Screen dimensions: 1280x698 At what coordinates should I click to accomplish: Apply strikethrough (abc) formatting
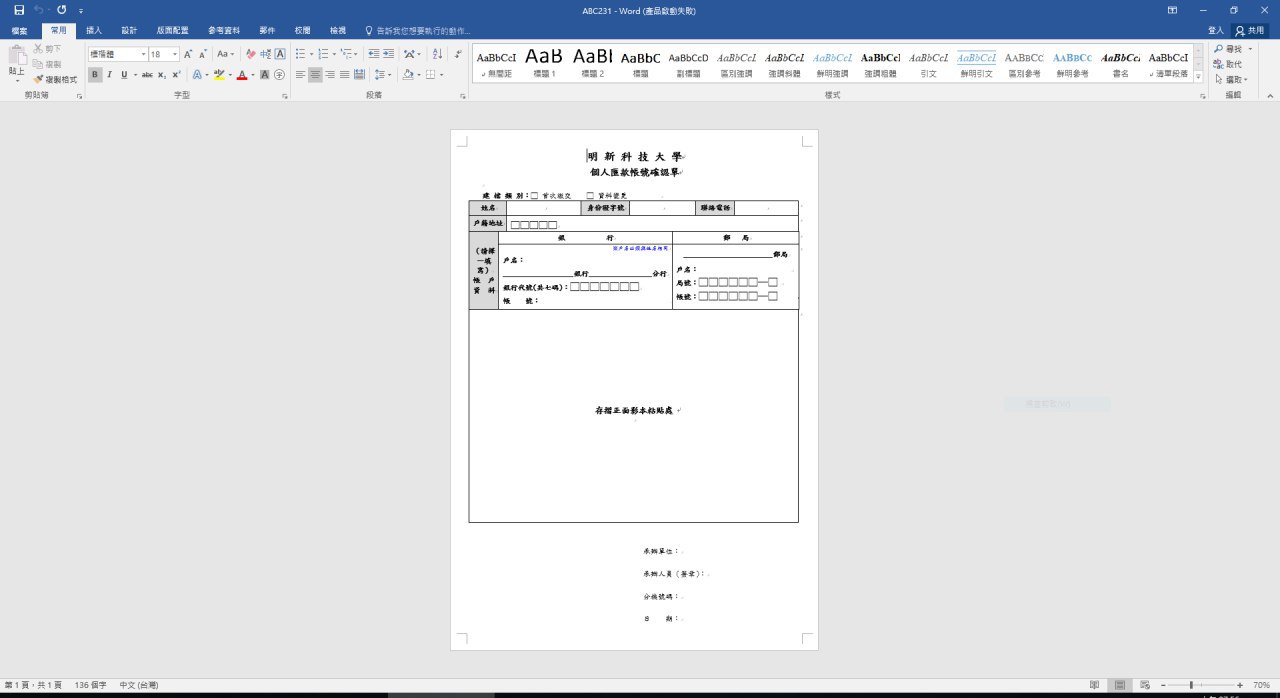pos(147,75)
